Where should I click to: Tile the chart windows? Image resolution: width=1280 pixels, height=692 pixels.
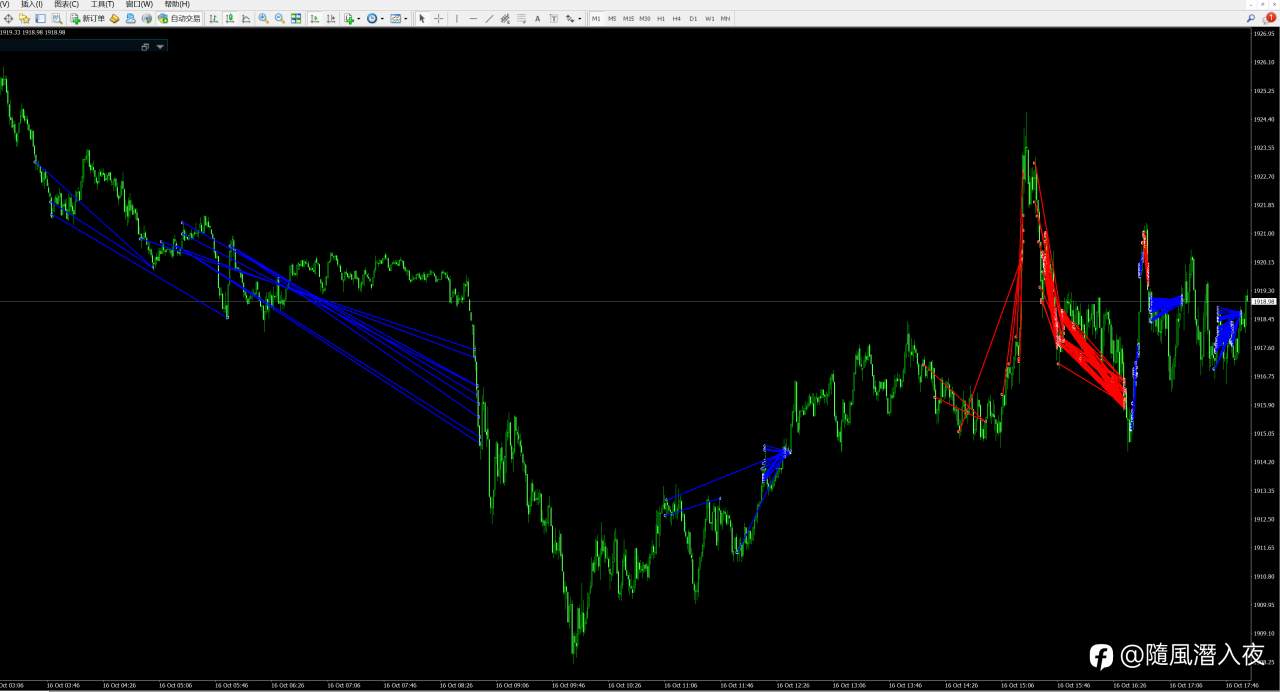[296, 18]
